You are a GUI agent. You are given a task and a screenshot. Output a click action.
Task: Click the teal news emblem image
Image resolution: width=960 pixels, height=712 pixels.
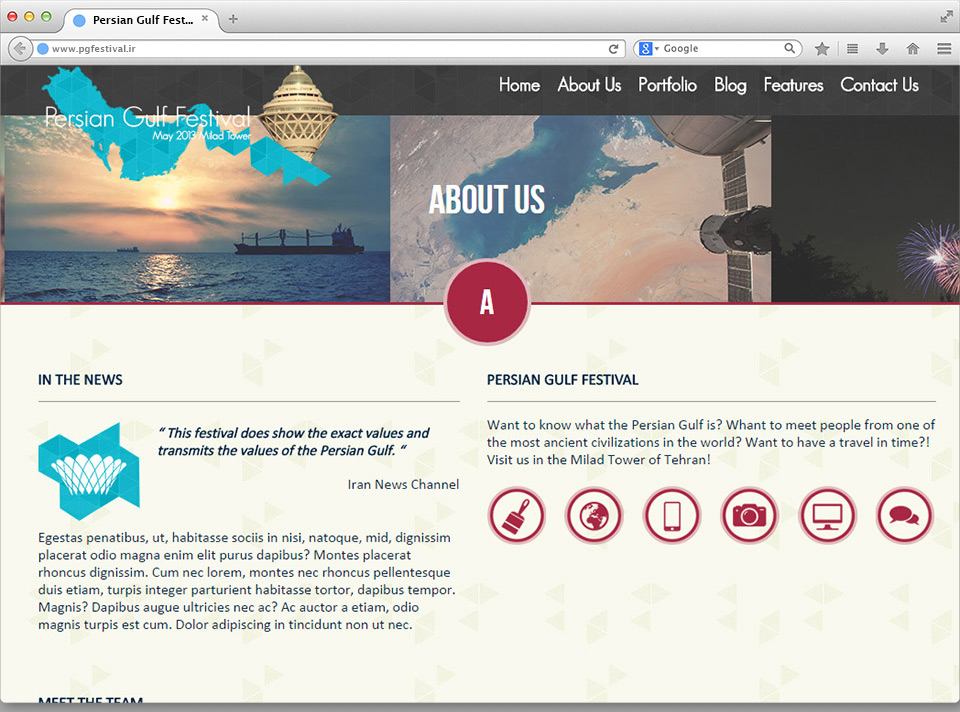click(x=89, y=471)
